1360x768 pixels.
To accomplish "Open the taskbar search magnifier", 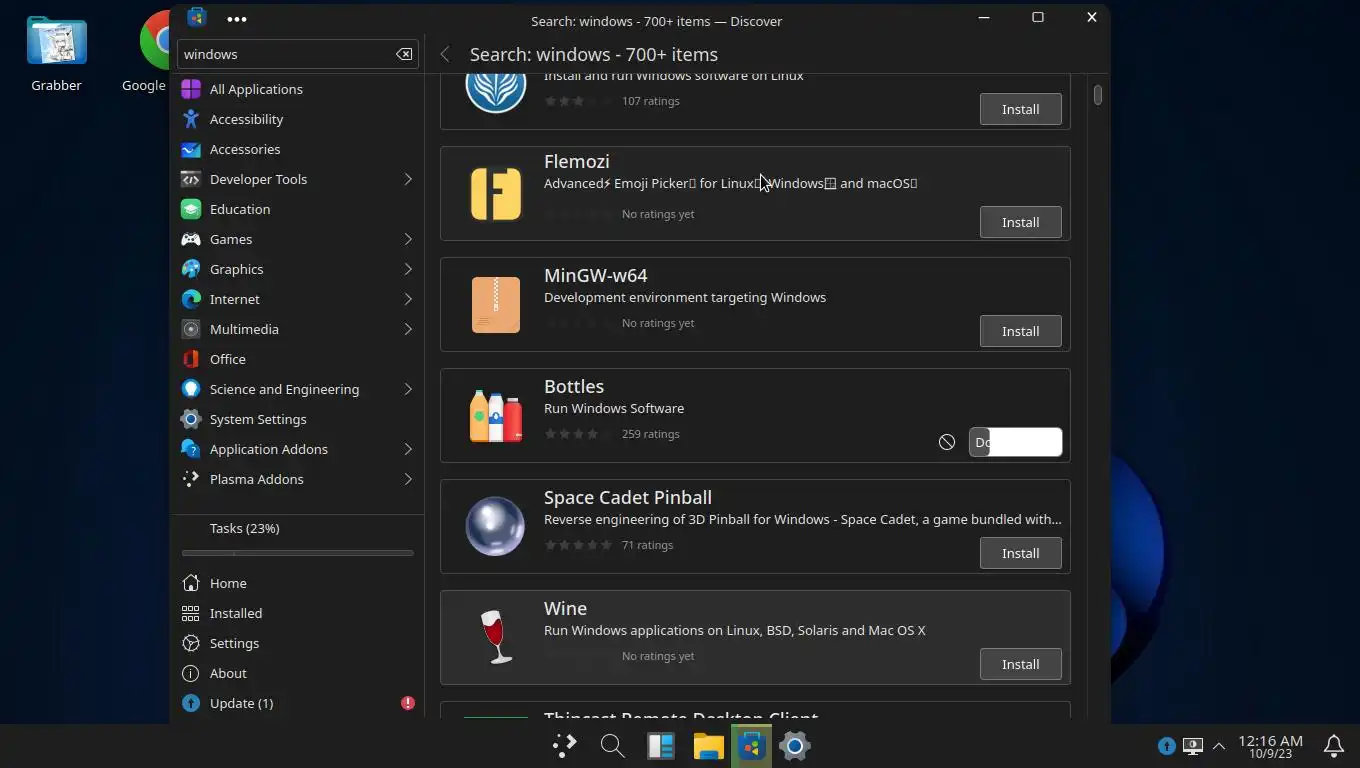I will (612, 745).
